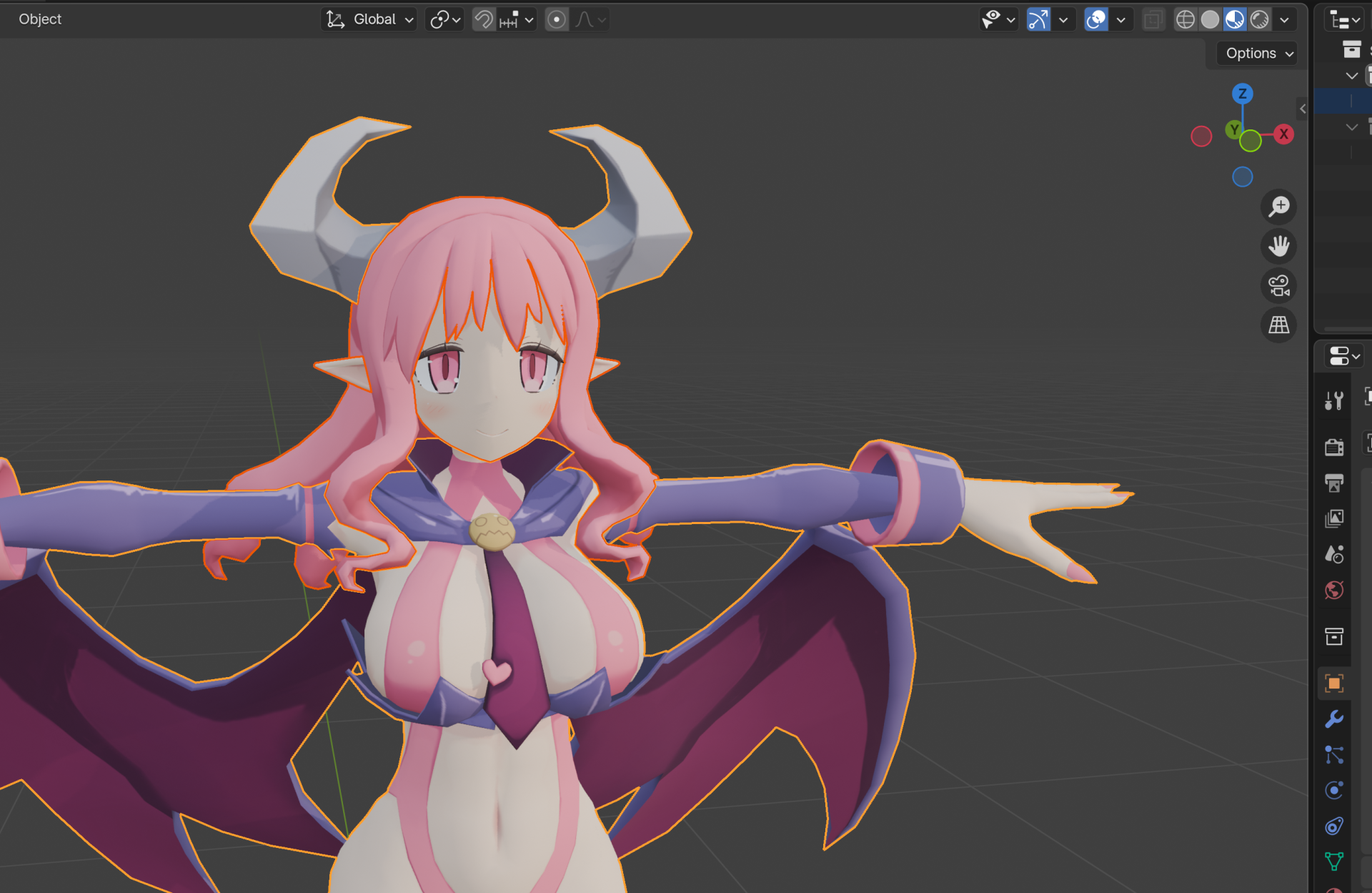The image size is (1372, 893).
Task: Expand the viewport sidebar arrow
Action: click(x=1303, y=109)
